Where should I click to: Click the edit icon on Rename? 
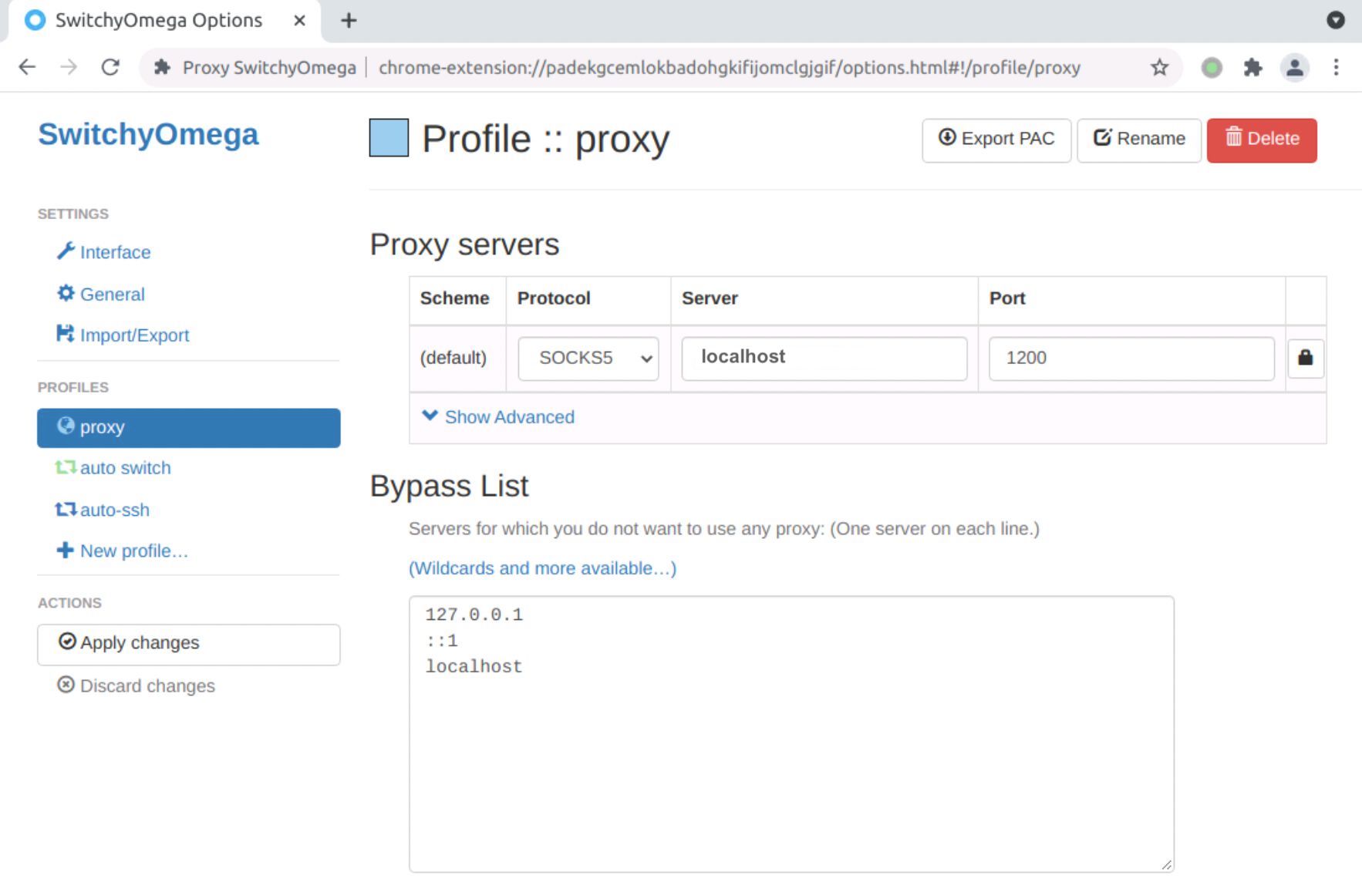tap(1103, 137)
